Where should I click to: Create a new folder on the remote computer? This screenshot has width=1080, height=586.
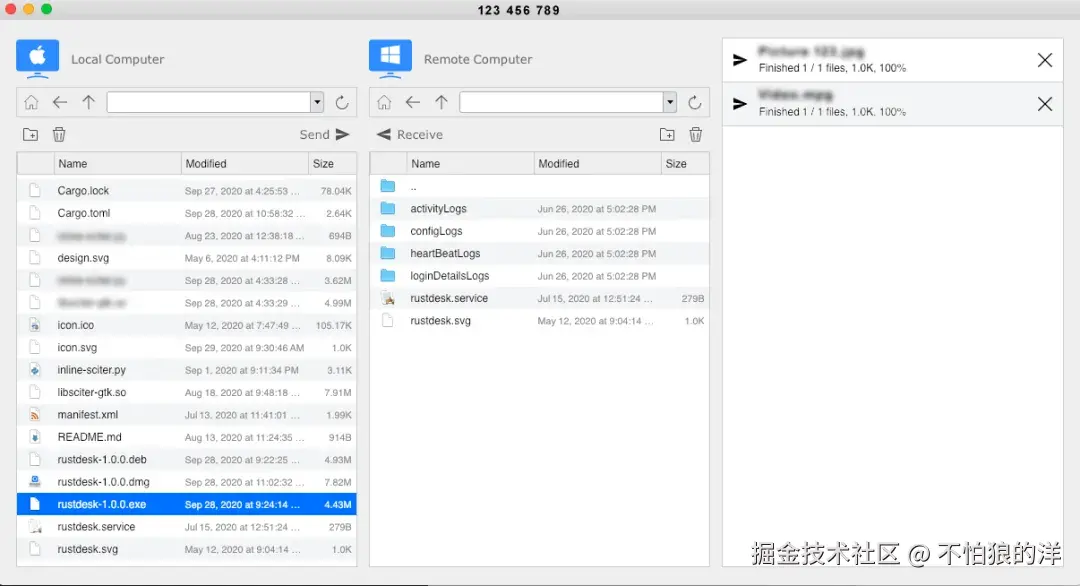click(667, 133)
